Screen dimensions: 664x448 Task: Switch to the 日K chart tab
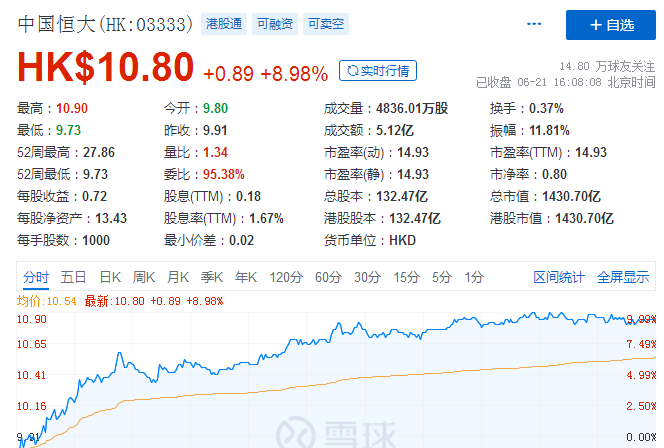[x=110, y=277]
